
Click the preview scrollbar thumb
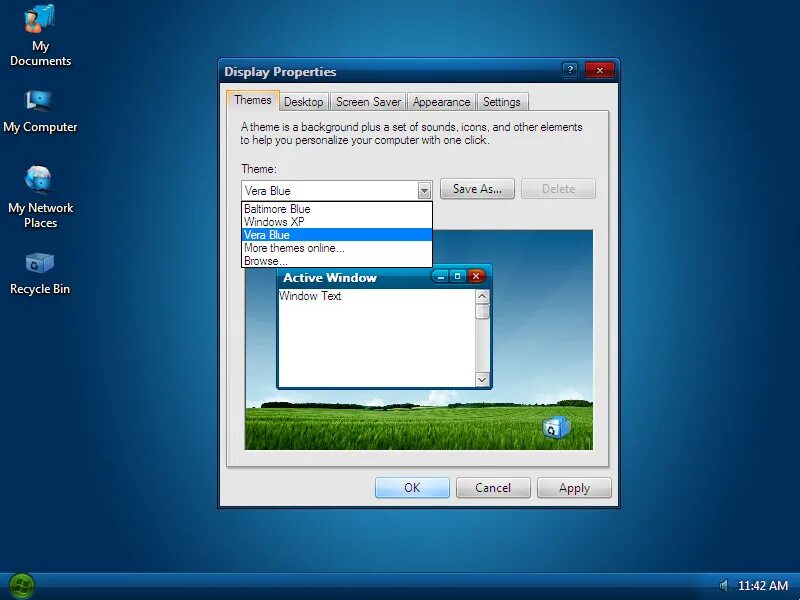pos(482,312)
